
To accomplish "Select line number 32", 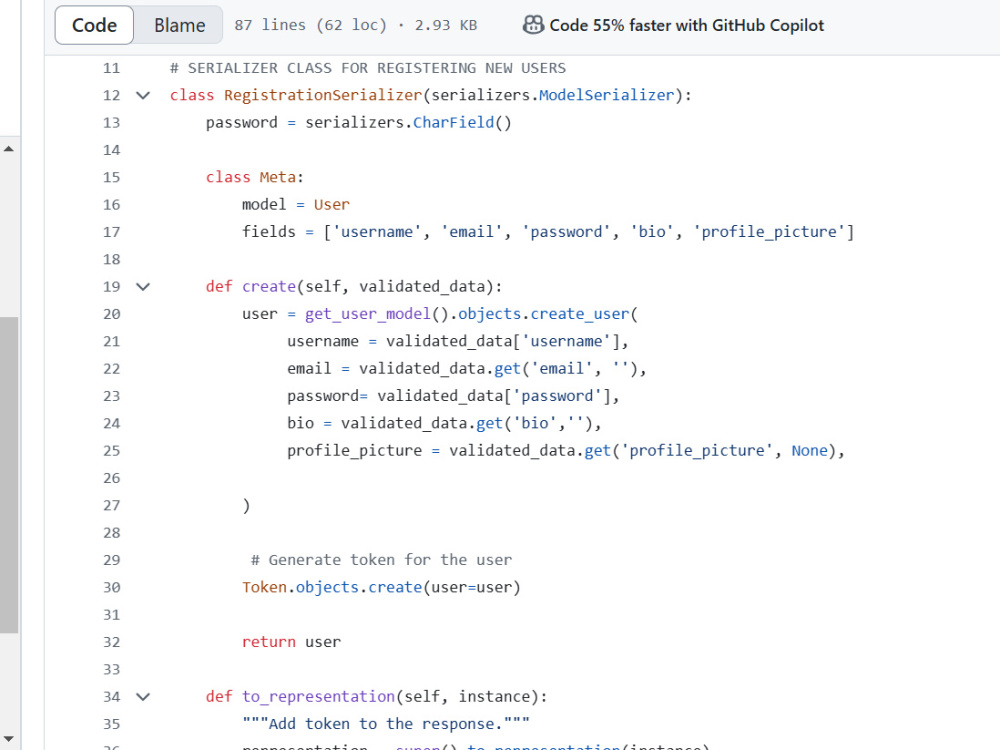I will tap(112, 642).
